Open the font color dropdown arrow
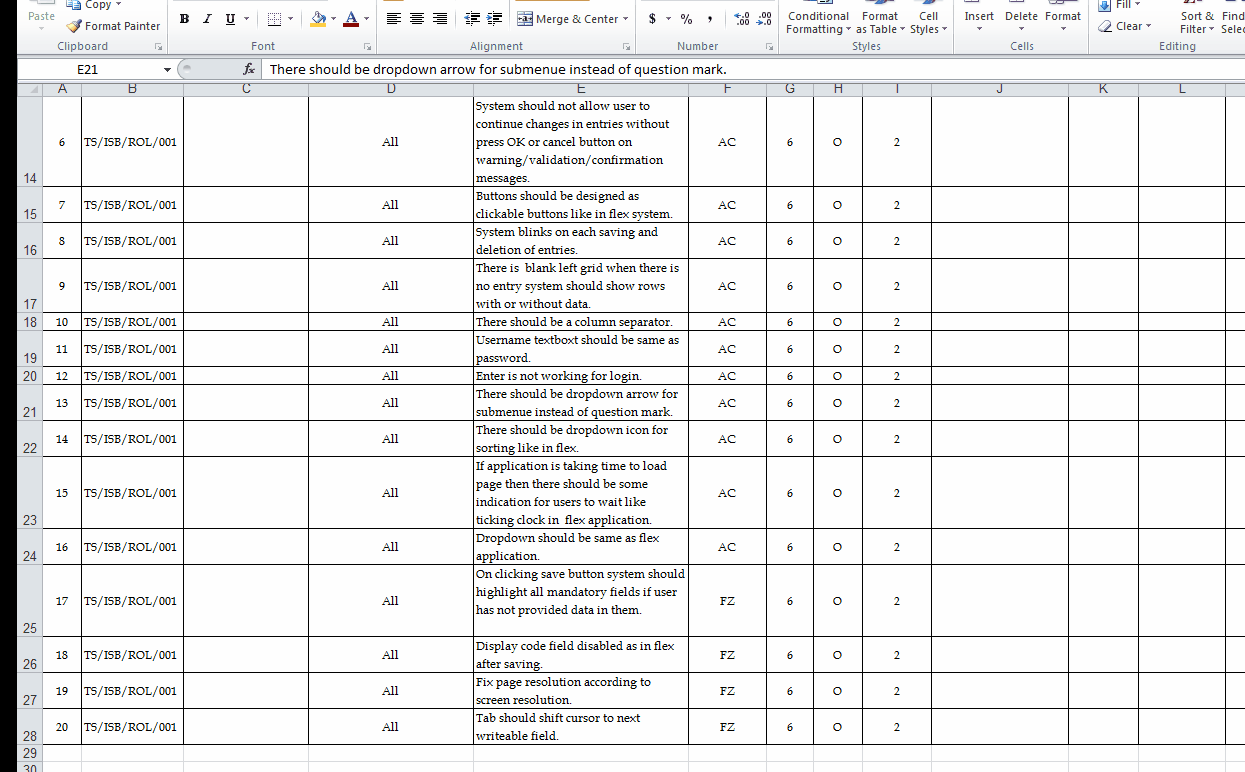Viewport: 1245px width, 772px height. point(366,19)
